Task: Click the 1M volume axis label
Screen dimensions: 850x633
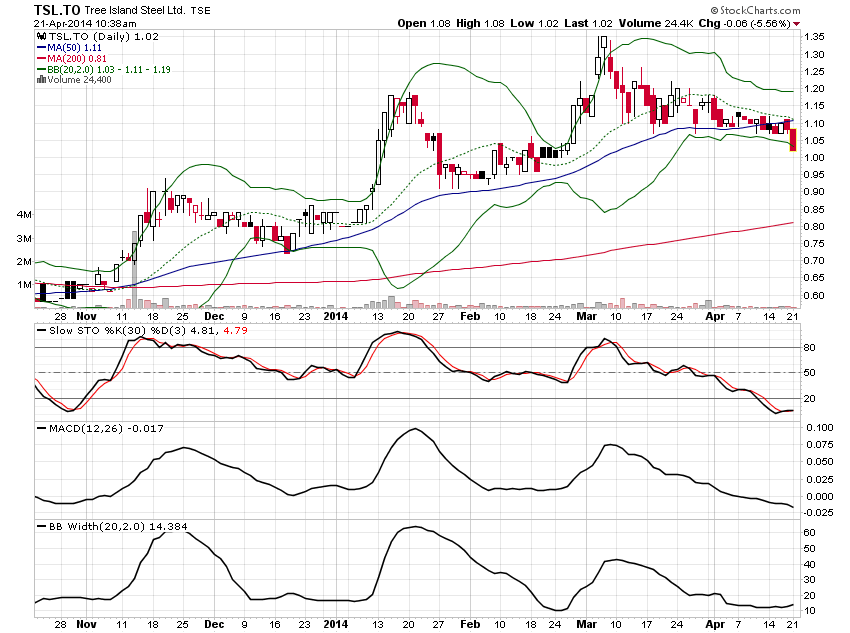Action: [x=24, y=285]
